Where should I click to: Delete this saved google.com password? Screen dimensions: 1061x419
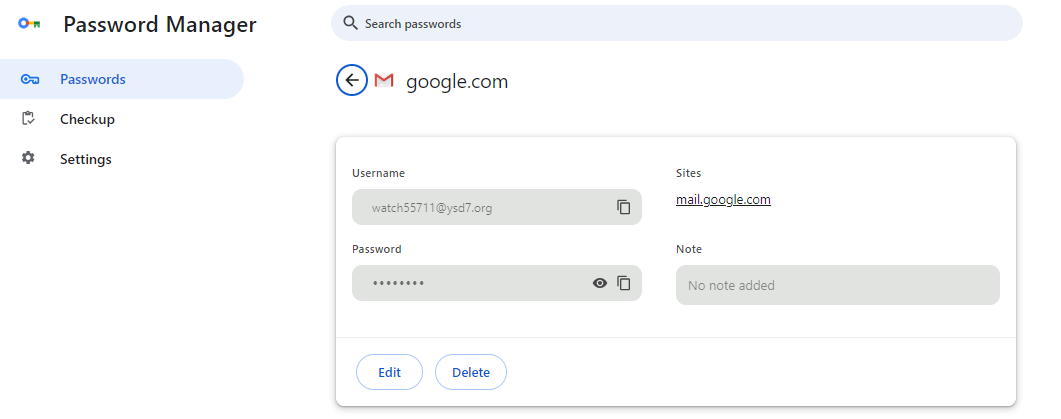[471, 372]
